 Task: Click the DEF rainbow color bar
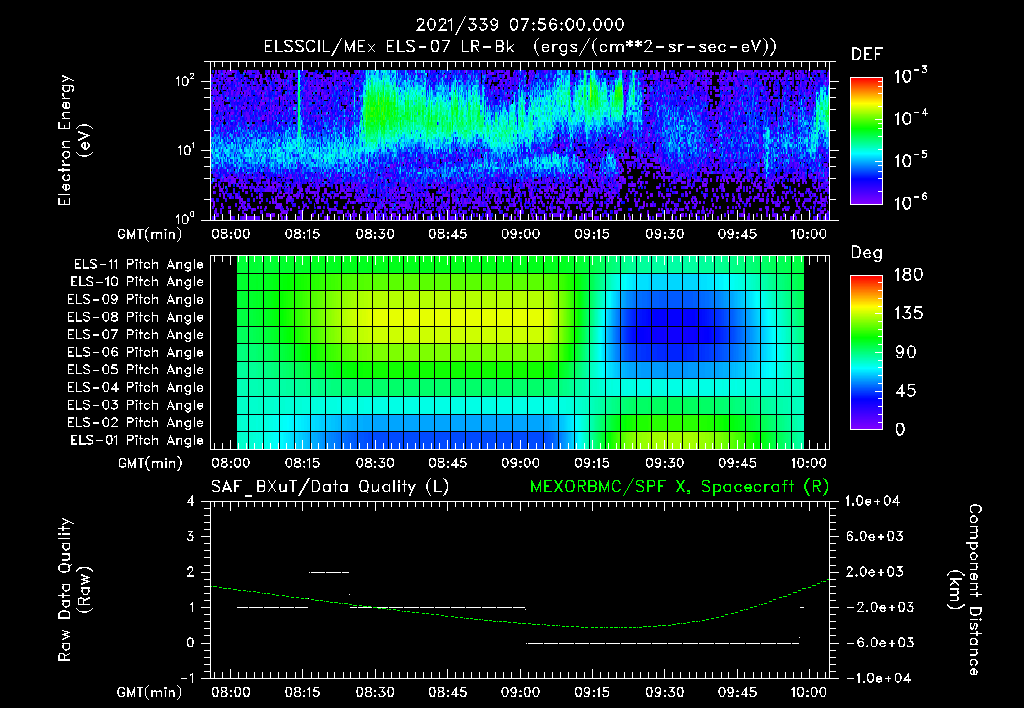point(866,141)
